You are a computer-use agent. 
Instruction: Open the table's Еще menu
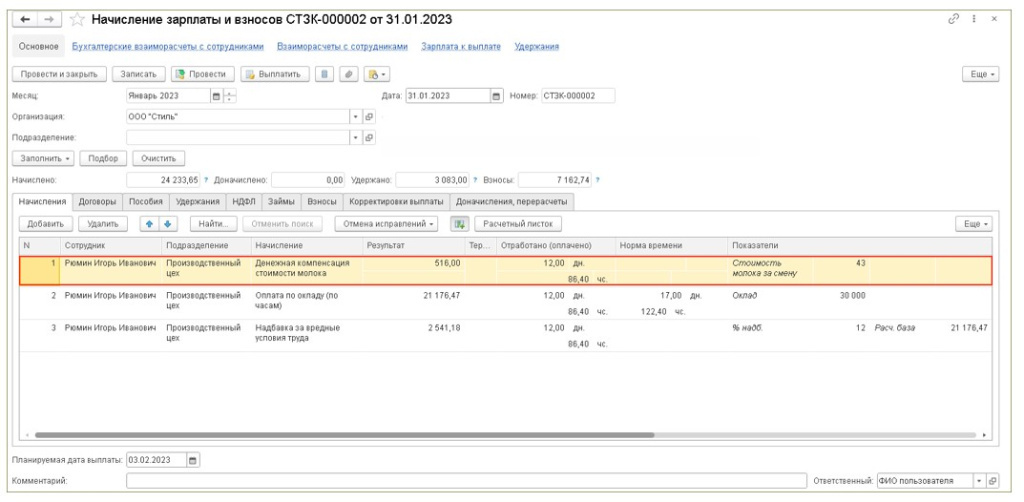point(974,224)
